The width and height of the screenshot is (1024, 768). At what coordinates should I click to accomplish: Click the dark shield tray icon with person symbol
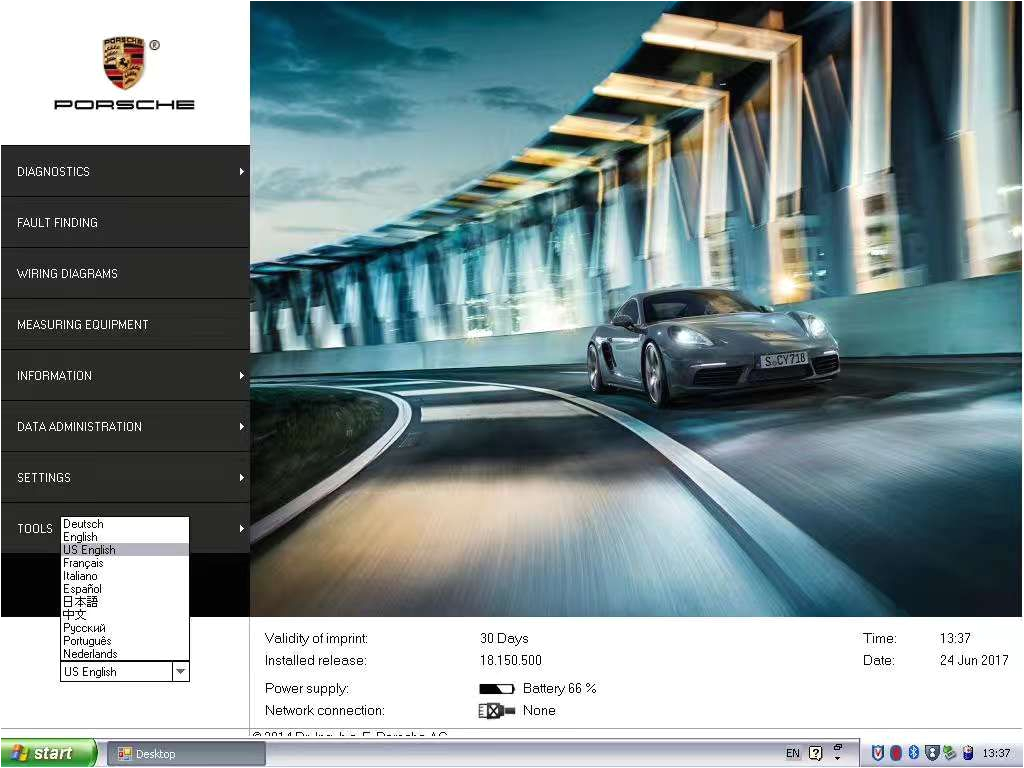point(932,752)
